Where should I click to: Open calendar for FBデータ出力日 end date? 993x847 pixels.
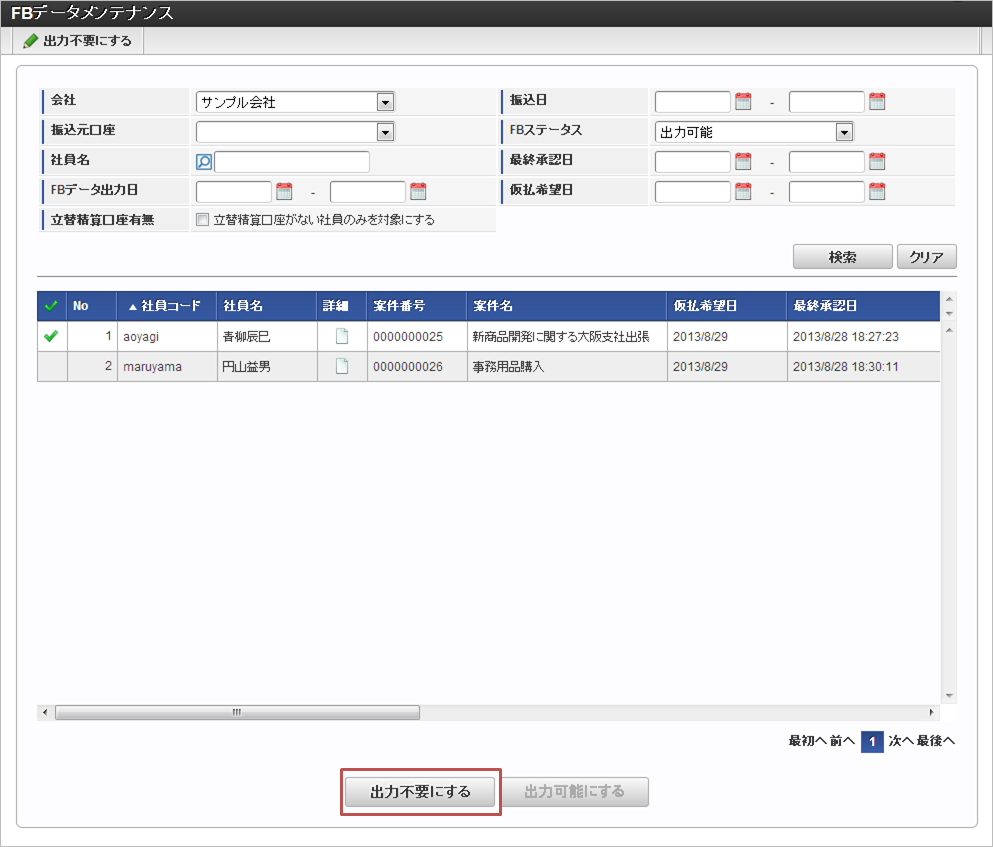coord(418,191)
